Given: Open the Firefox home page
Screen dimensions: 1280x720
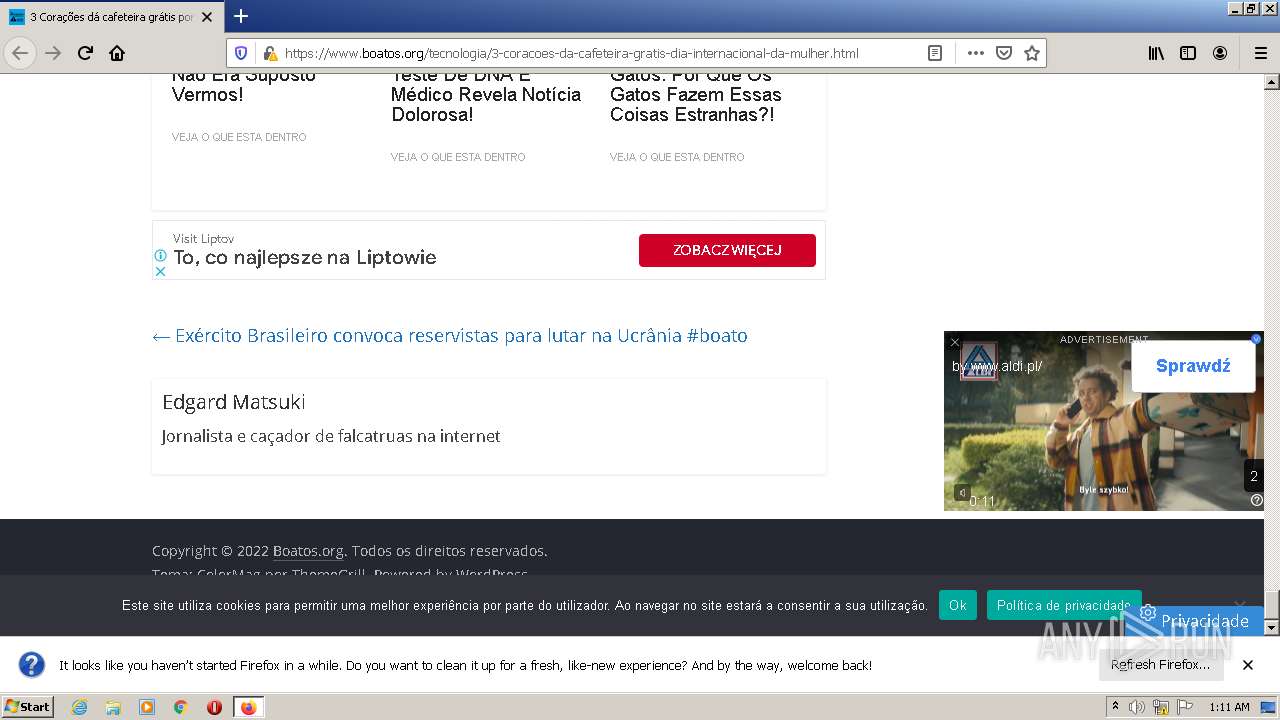Looking at the screenshot, I should point(117,53).
